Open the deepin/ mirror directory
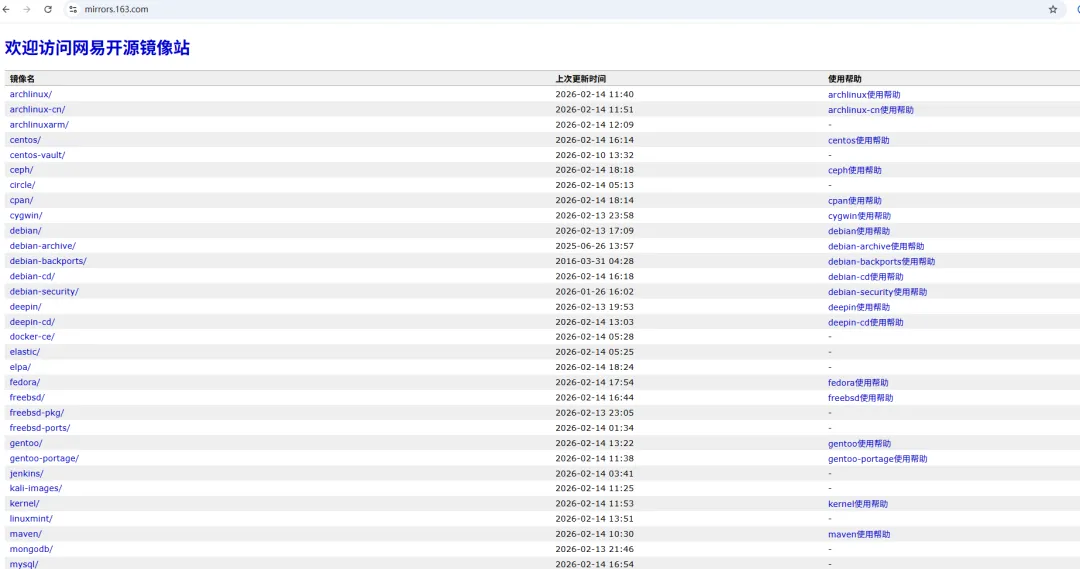This screenshot has height=569, width=1080. (x=25, y=307)
